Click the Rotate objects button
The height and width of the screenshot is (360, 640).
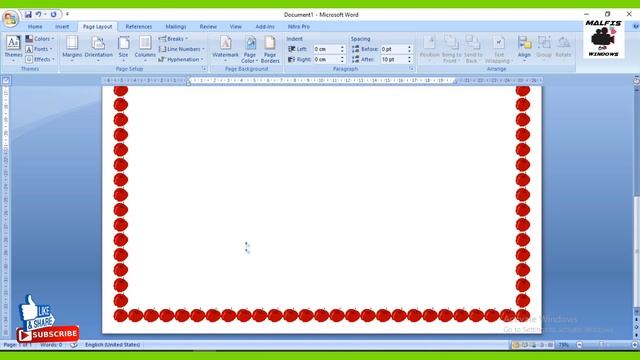coord(563,48)
